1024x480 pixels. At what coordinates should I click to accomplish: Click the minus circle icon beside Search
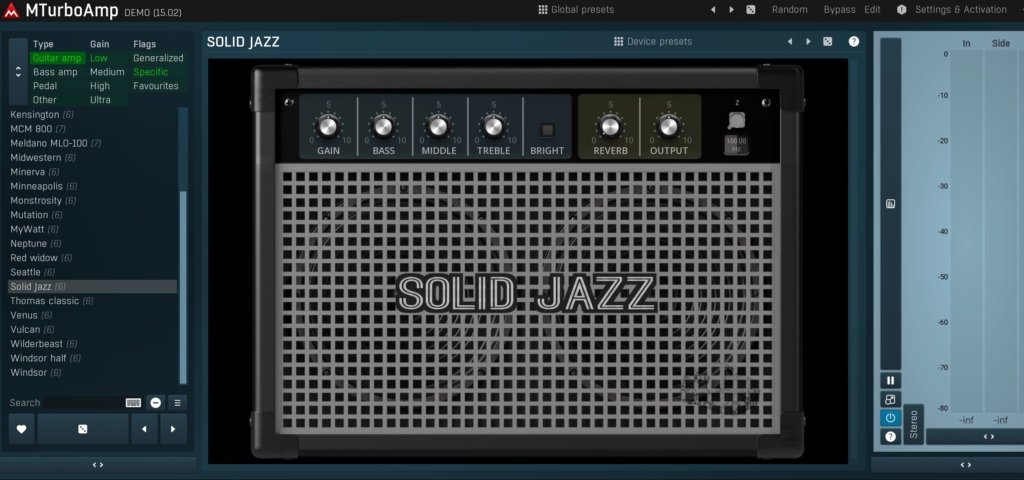click(x=156, y=402)
